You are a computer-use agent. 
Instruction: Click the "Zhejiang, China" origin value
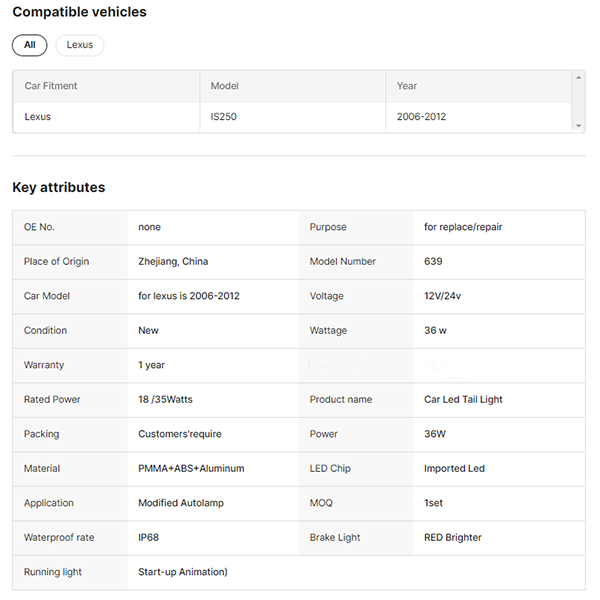[173, 262]
